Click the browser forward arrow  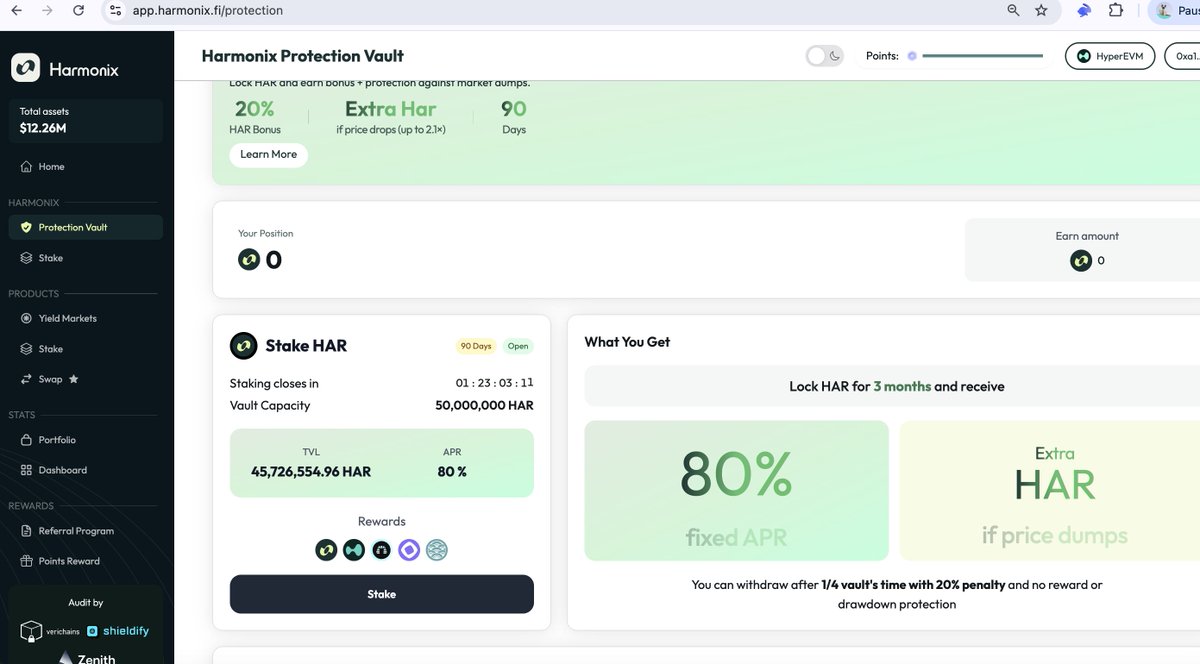click(x=47, y=10)
